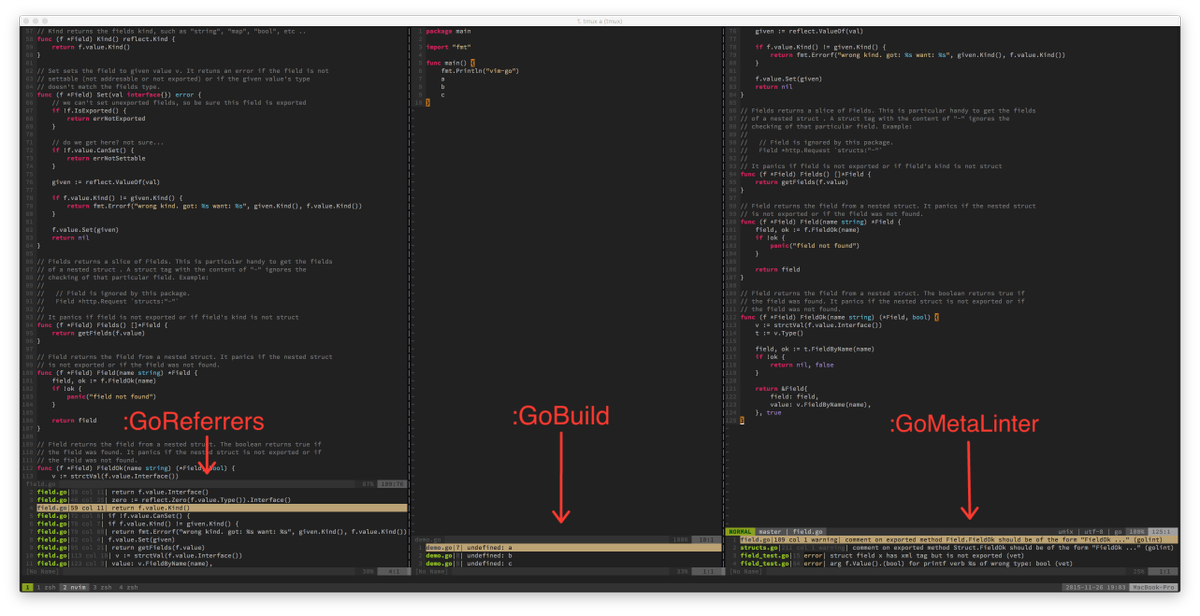Close the terminal window with red button
Viewport: 1200px width, 616px height.
coord(25,21)
